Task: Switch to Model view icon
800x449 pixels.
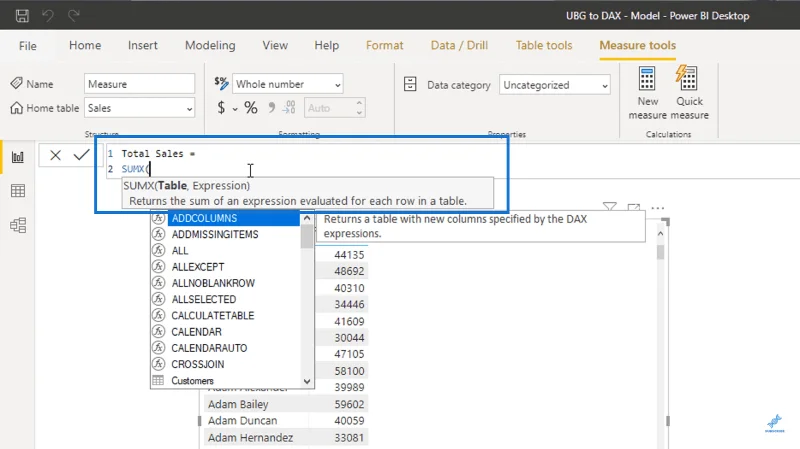Action: pos(18,225)
